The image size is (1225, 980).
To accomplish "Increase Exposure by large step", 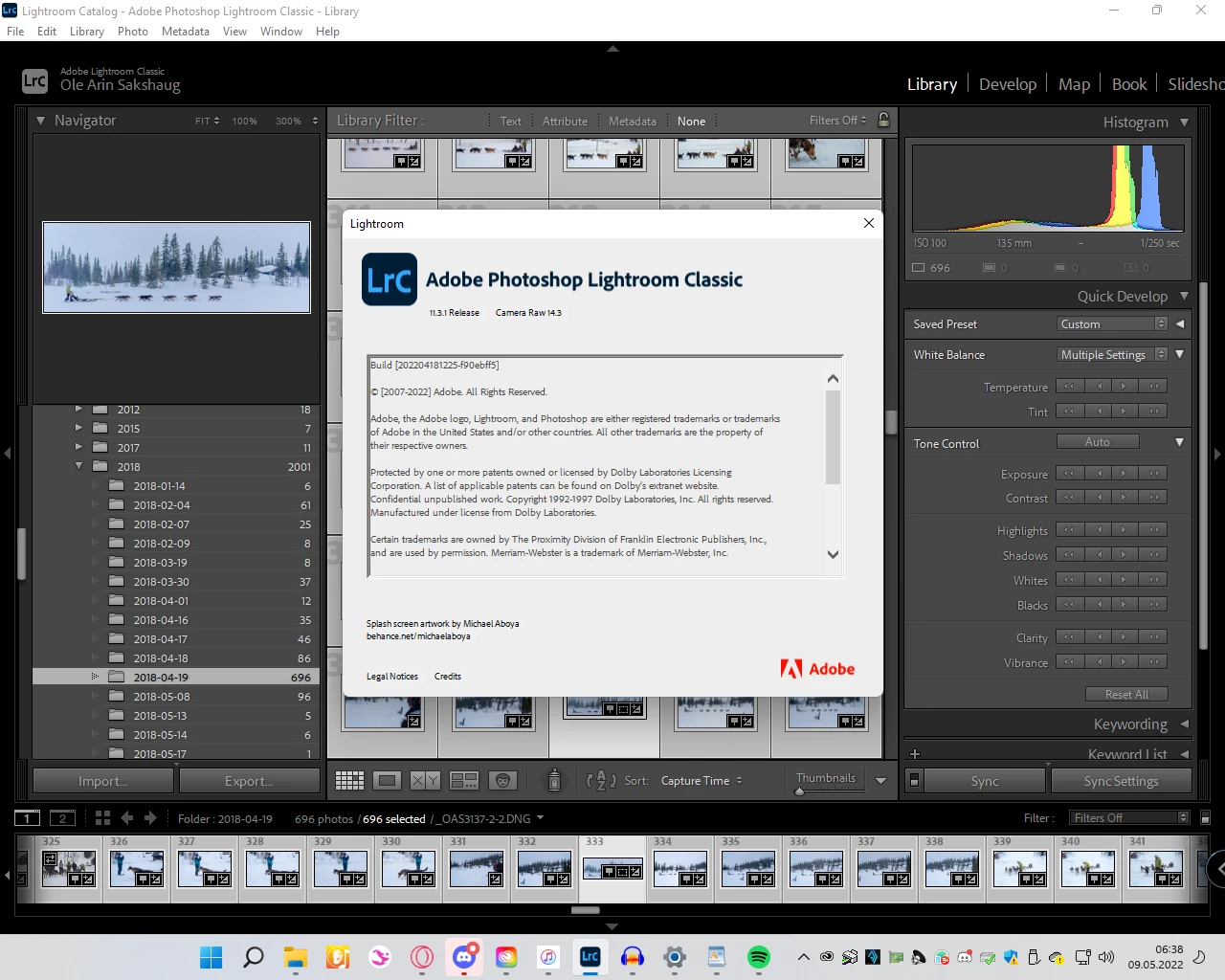I will [1154, 473].
